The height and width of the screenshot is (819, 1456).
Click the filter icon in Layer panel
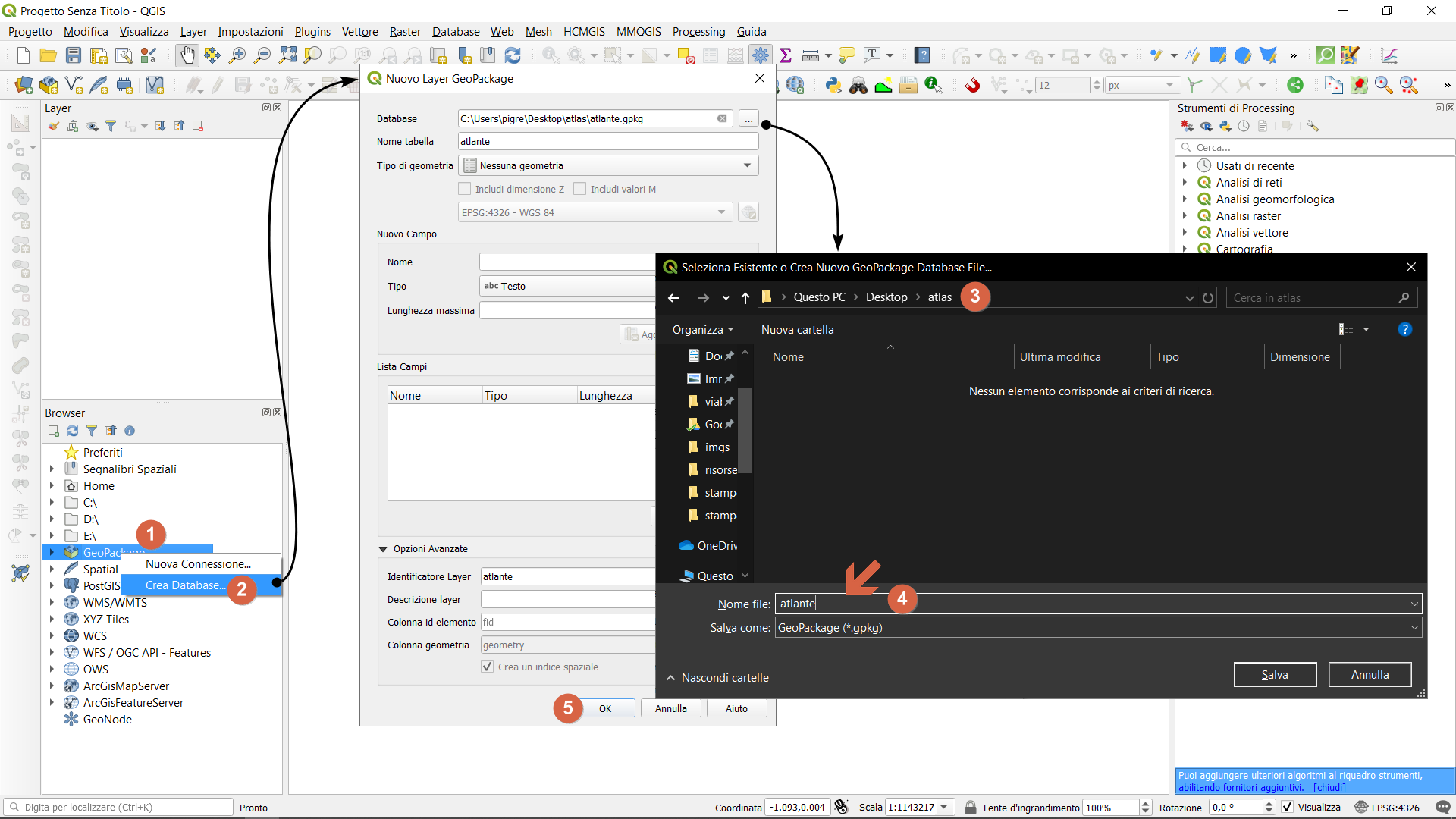point(111,126)
